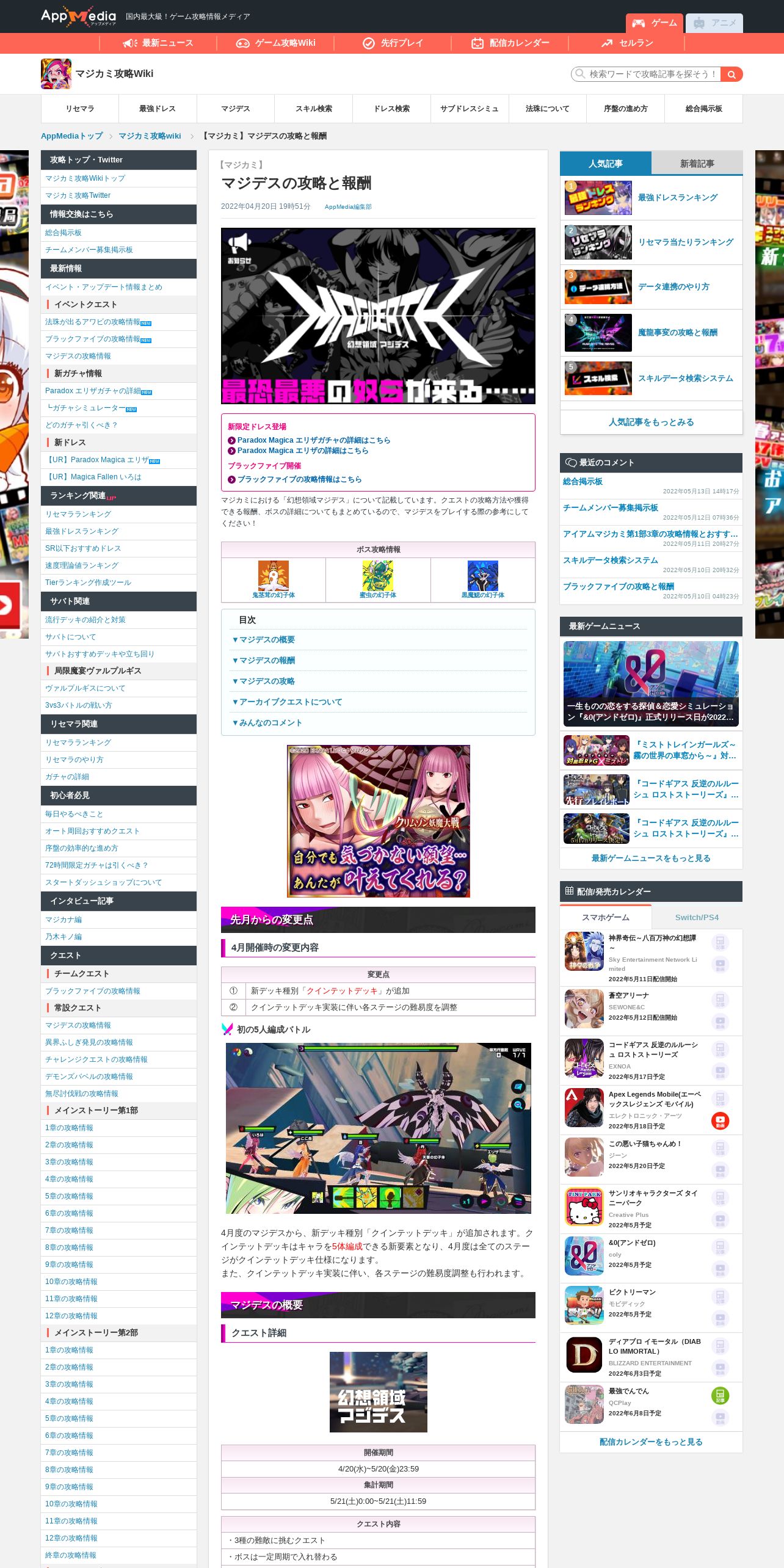Click the マジカミ攻略Wiki game icon
This screenshot has width=784, height=1568.
click(56, 74)
